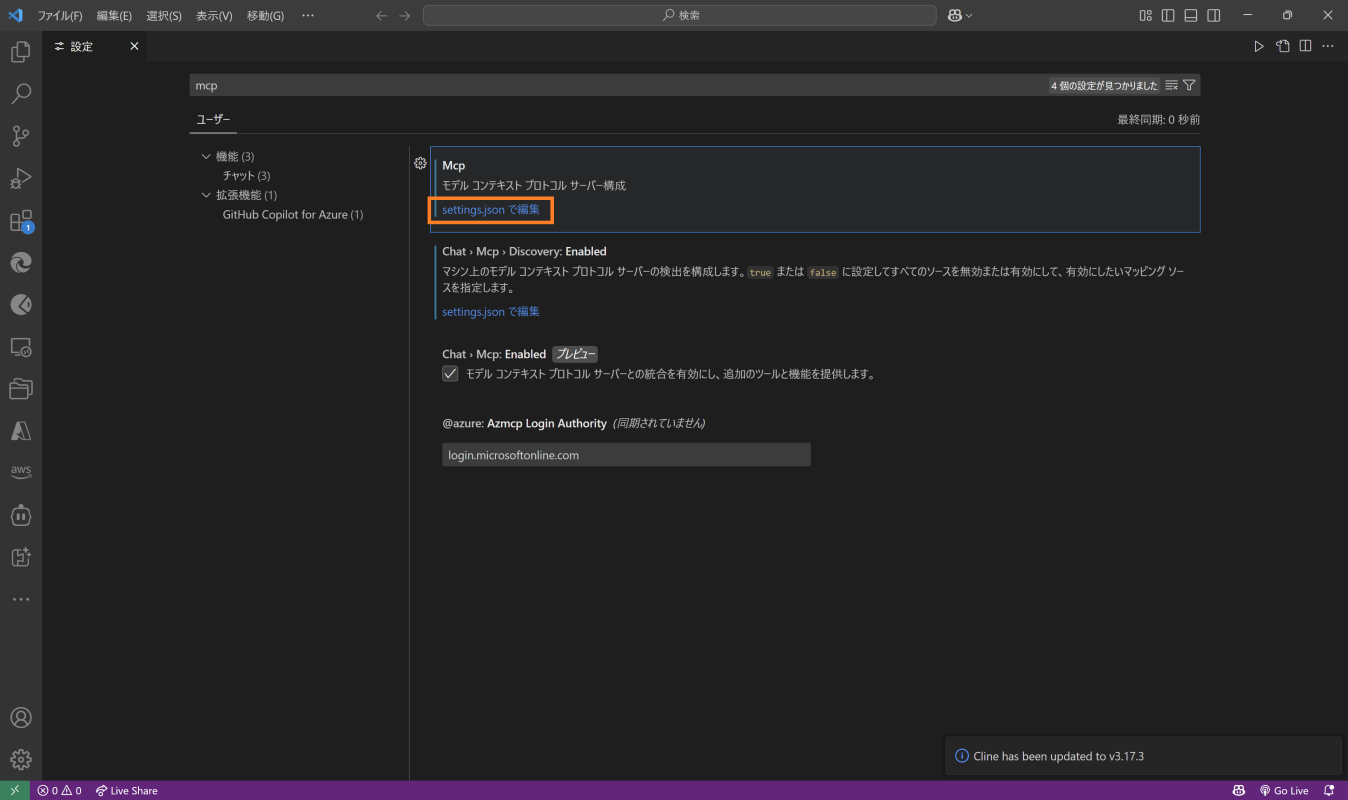The image size is (1348, 800).
Task: Open notifications bell in status bar
Action: 1329,790
